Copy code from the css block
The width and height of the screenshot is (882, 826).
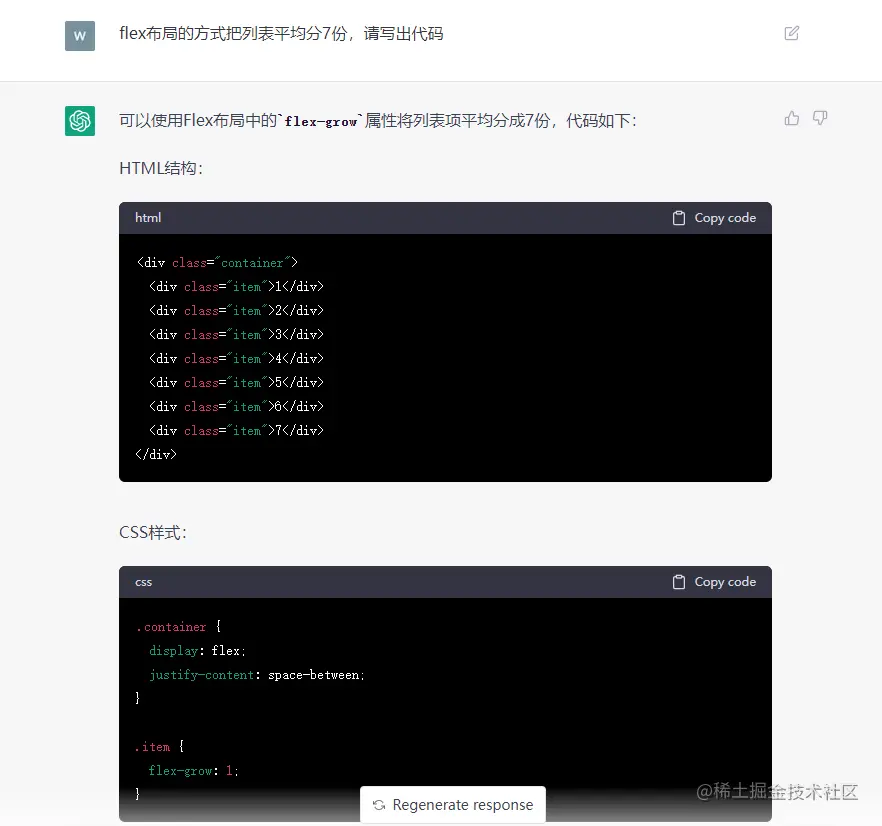(x=714, y=582)
